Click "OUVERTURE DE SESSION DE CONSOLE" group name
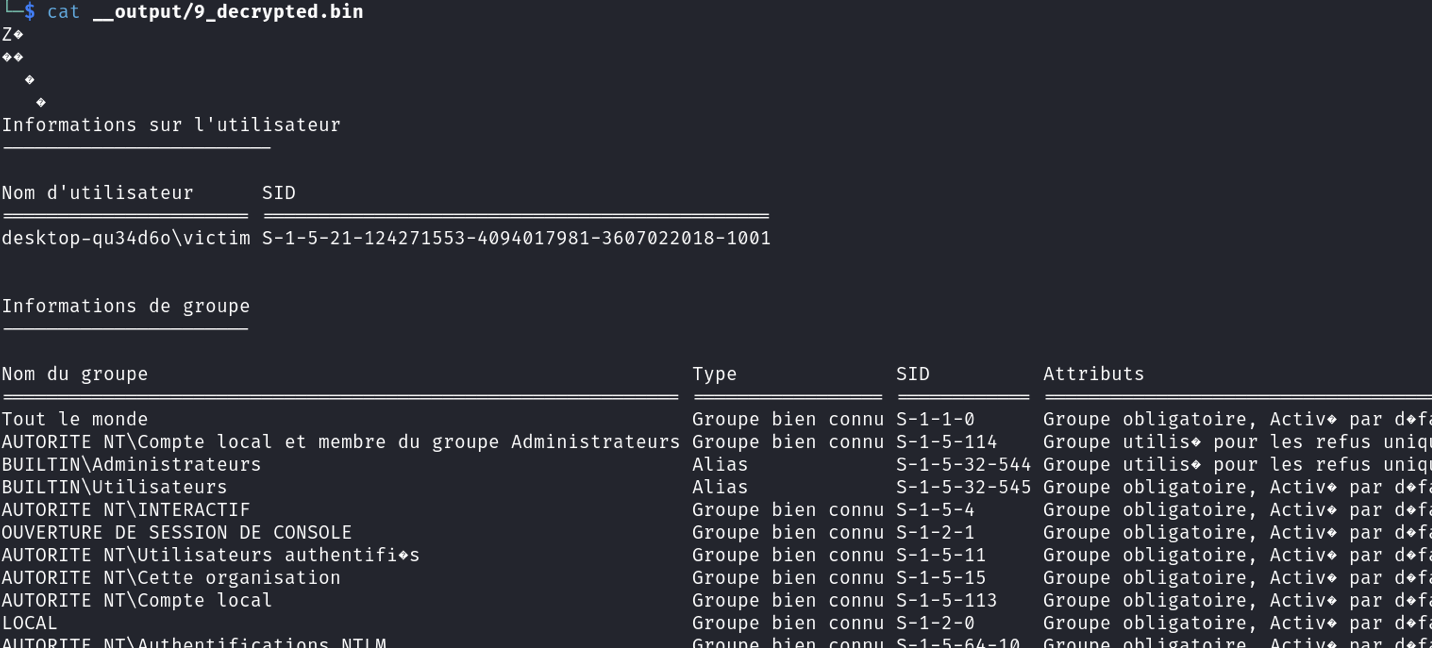This screenshot has height=648, width=1432. pos(176,533)
